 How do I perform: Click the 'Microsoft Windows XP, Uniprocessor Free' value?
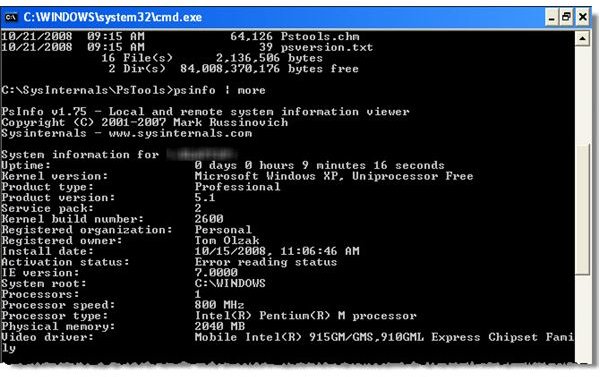click(x=334, y=176)
